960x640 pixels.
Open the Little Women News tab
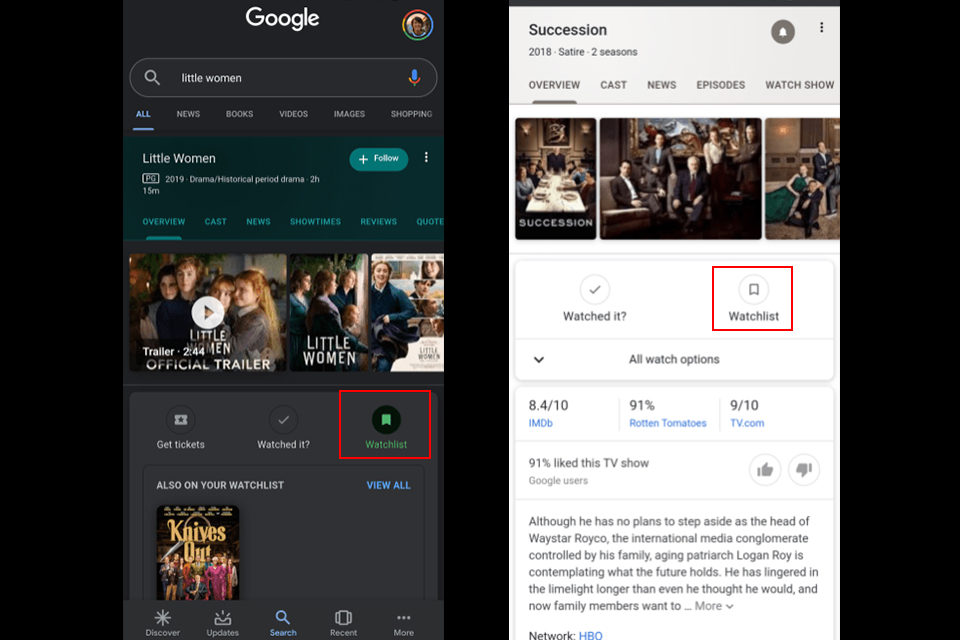pyautogui.click(x=258, y=222)
